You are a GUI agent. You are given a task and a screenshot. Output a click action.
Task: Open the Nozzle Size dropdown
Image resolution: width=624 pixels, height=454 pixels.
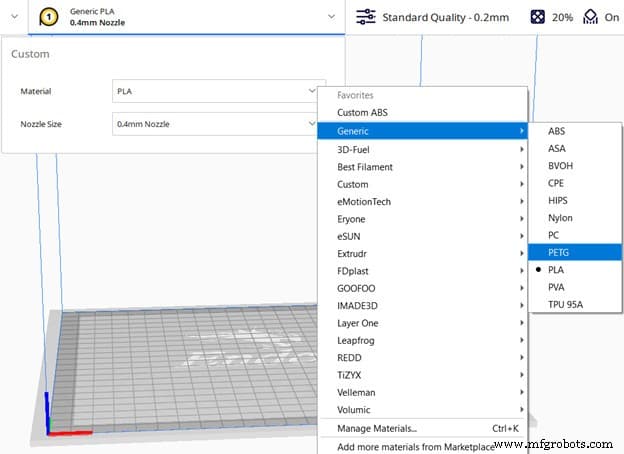pos(215,124)
